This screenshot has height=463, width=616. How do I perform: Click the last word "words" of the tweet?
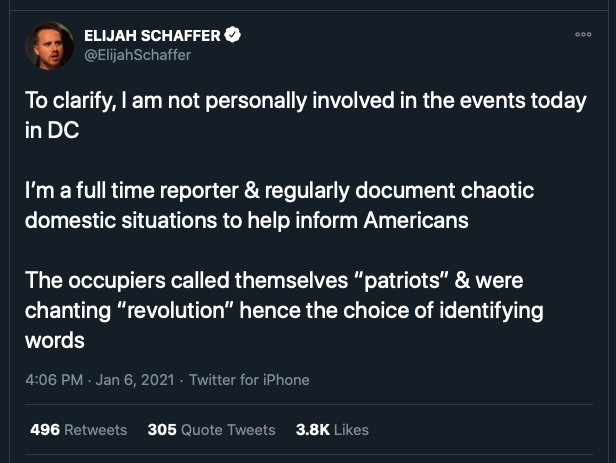point(55,340)
